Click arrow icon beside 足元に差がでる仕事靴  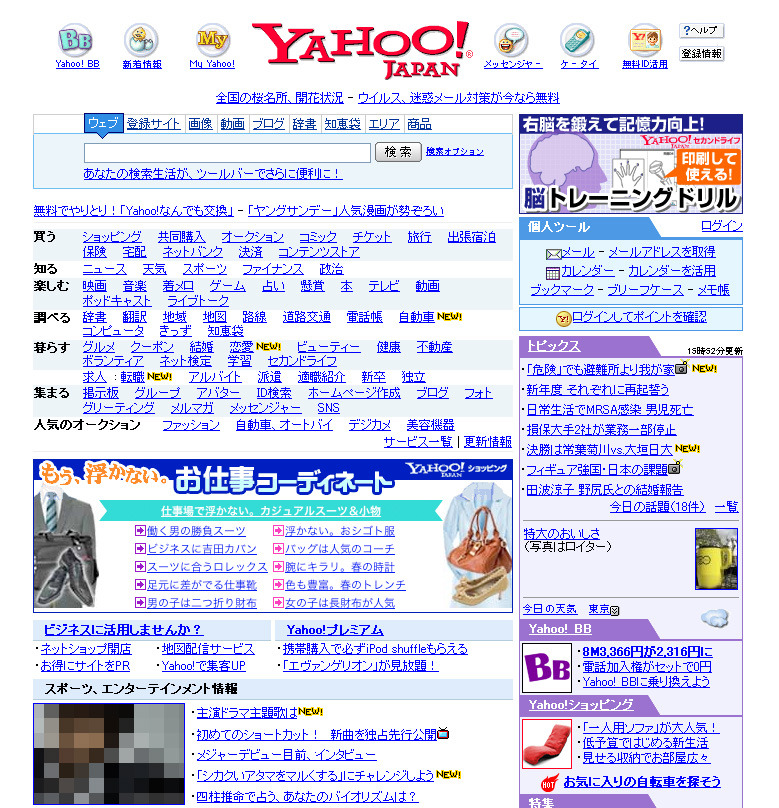tap(140, 584)
